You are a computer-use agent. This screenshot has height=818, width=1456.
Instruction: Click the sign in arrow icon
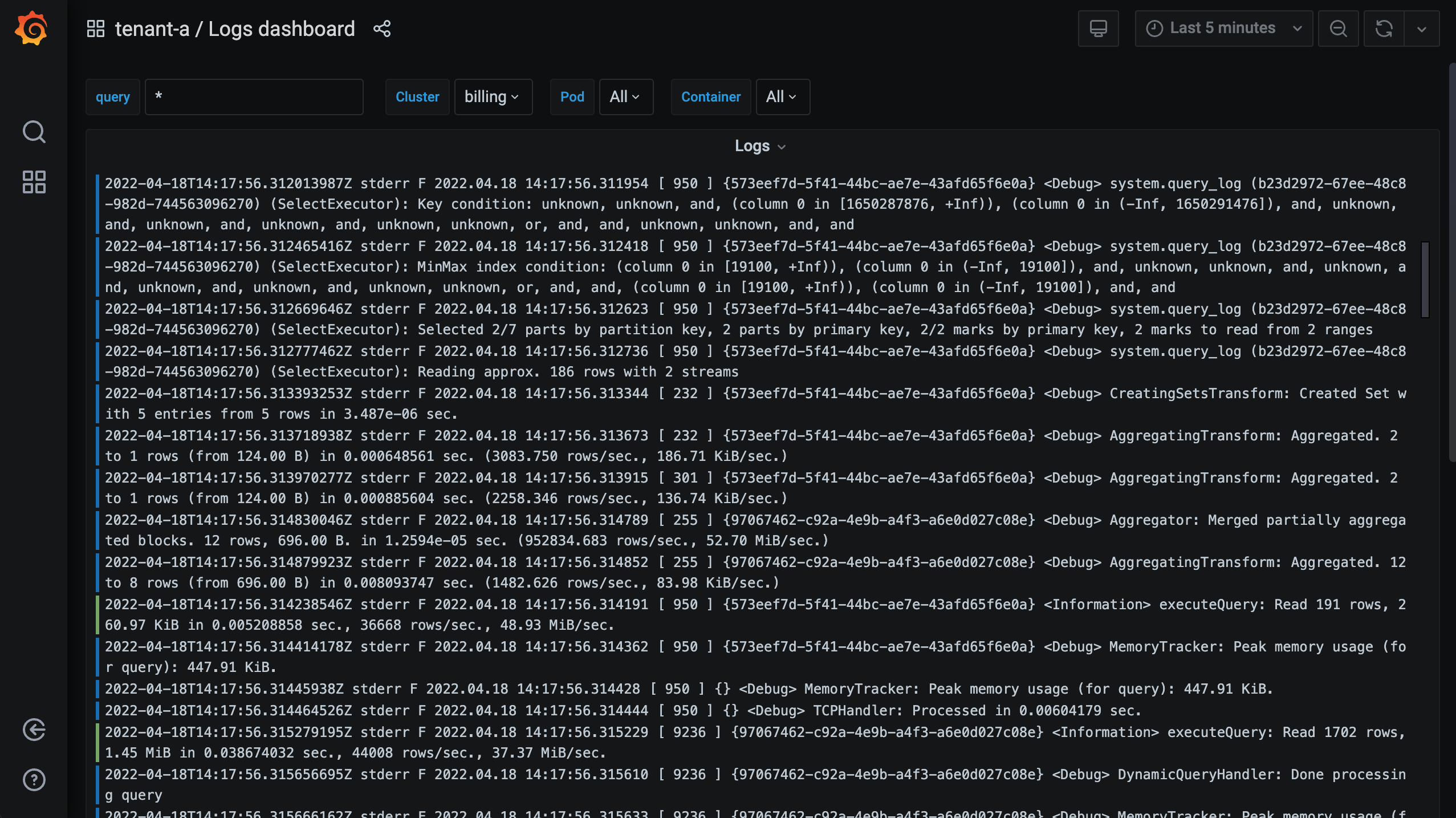(34, 730)
